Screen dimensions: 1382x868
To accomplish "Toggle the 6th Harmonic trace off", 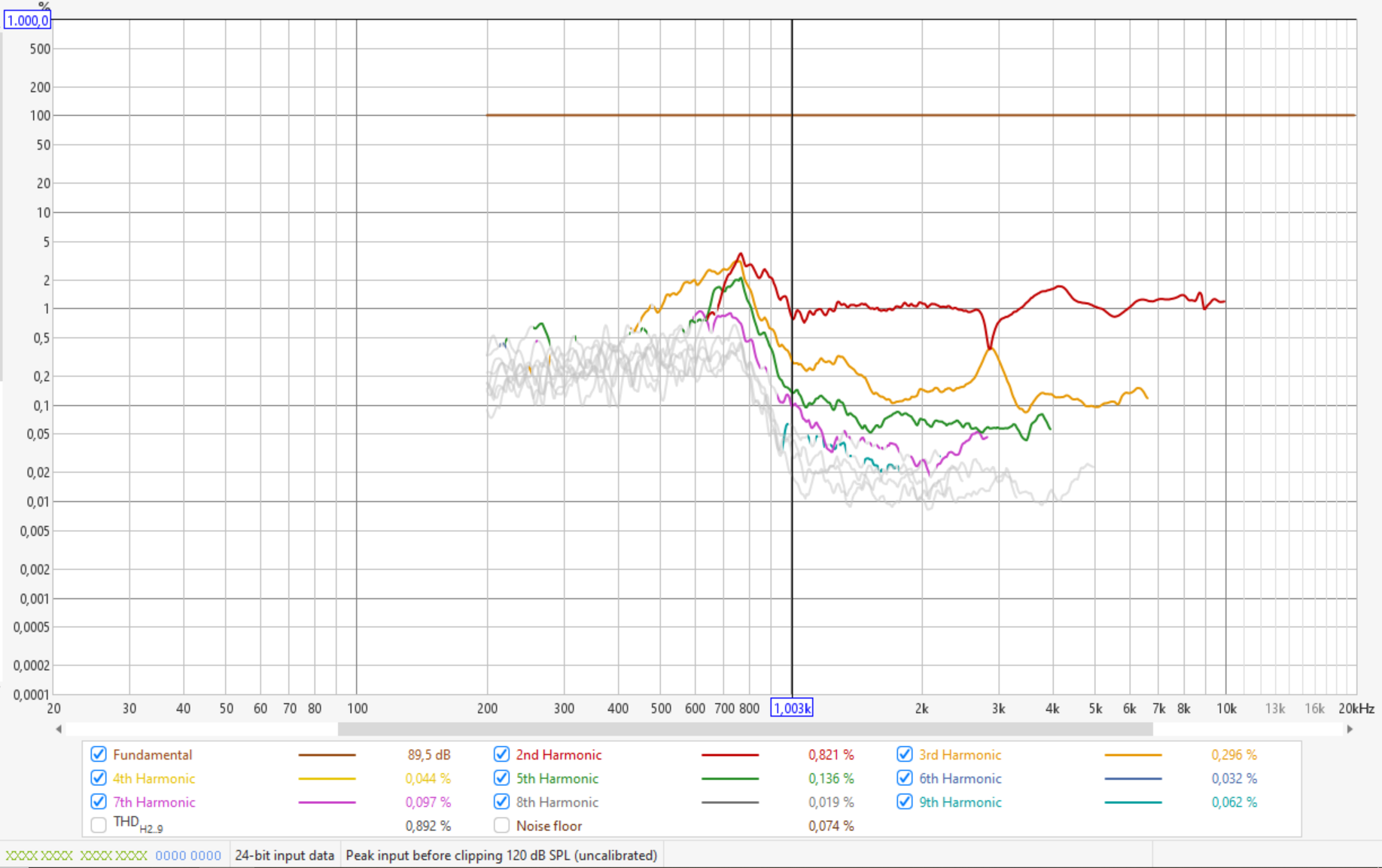I will point(905,778).
